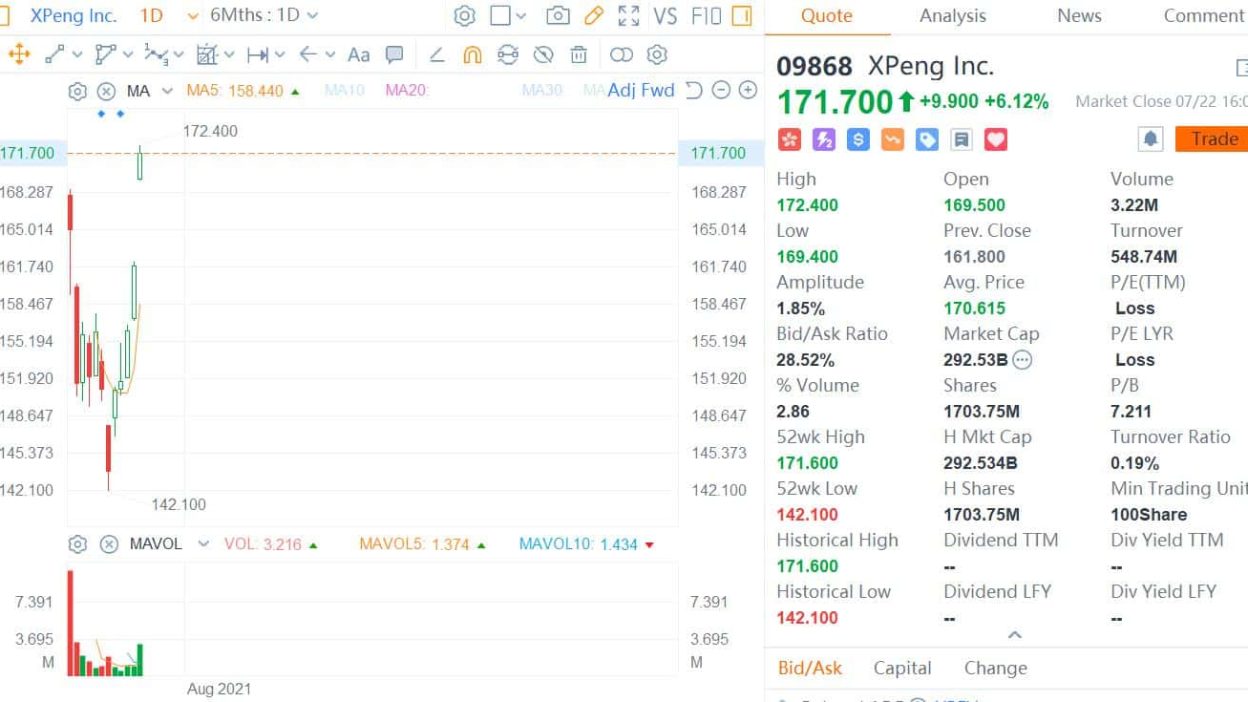Screen dimensions: 1248x702
Task: Expand chart to full screen
Action: pos(628,16)
